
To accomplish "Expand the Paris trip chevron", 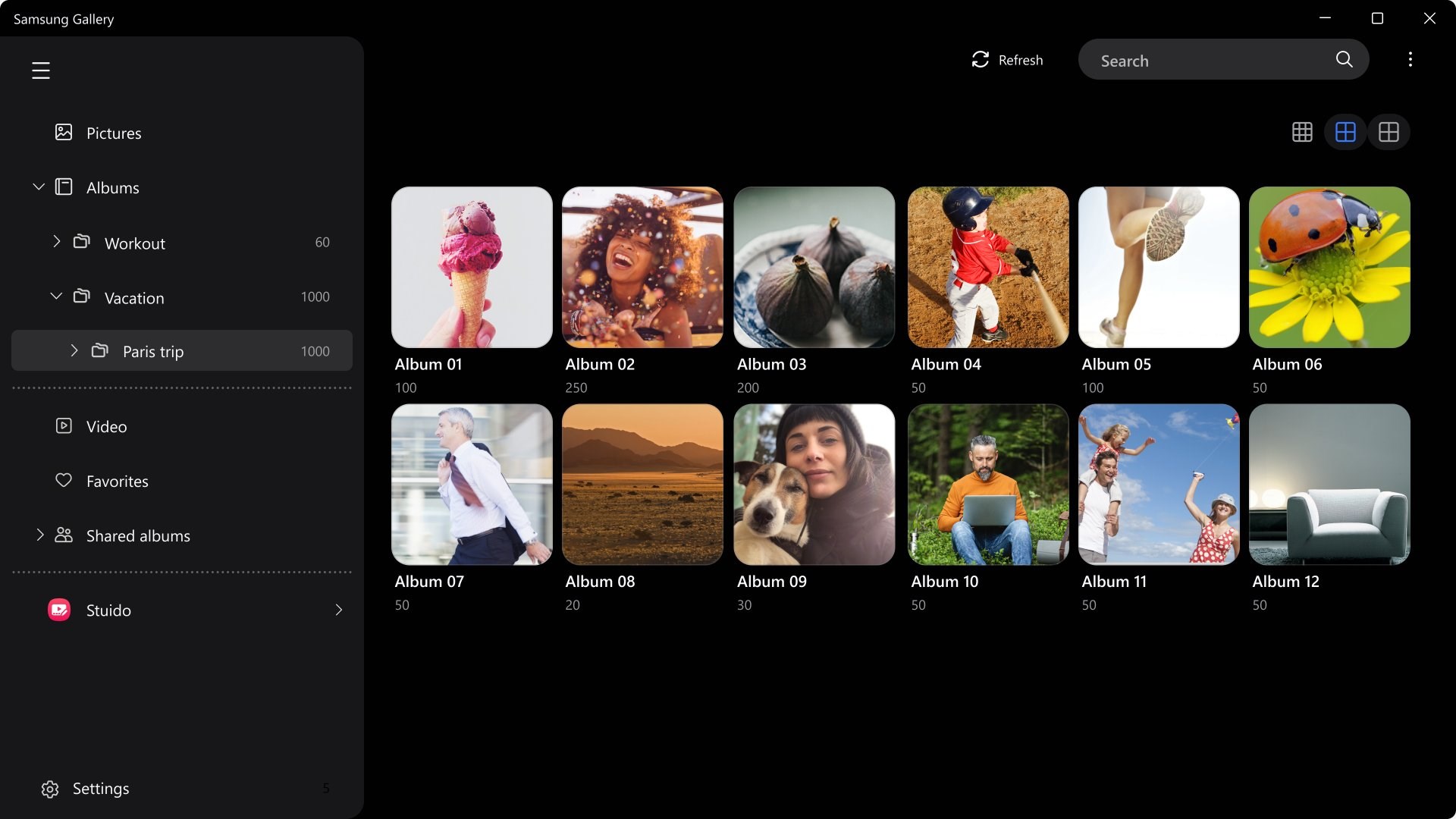I will [74, 350].
